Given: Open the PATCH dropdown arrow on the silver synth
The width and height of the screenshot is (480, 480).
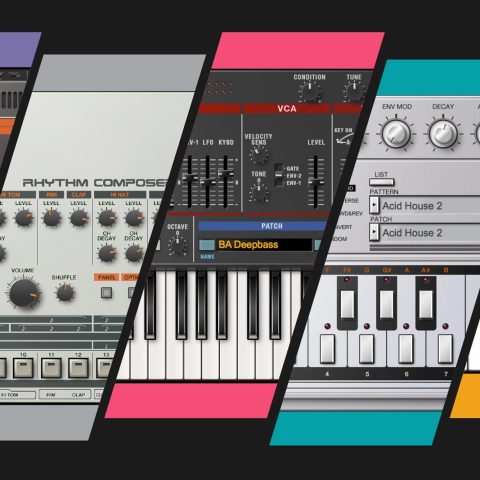Looking at the screenshot, I should 374,232.
